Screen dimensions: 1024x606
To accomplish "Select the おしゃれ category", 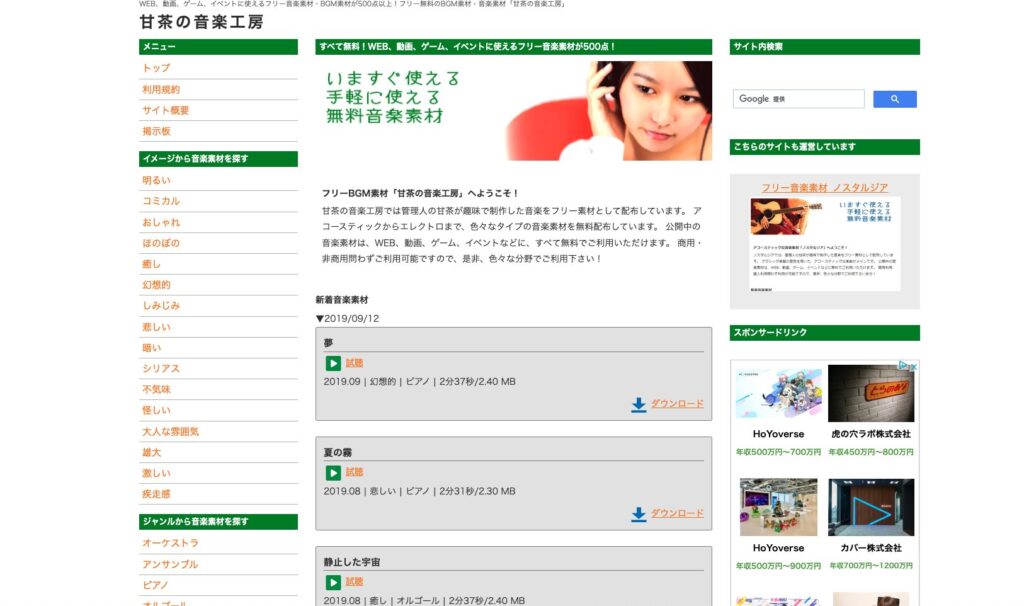I will [x=161, y=222].
